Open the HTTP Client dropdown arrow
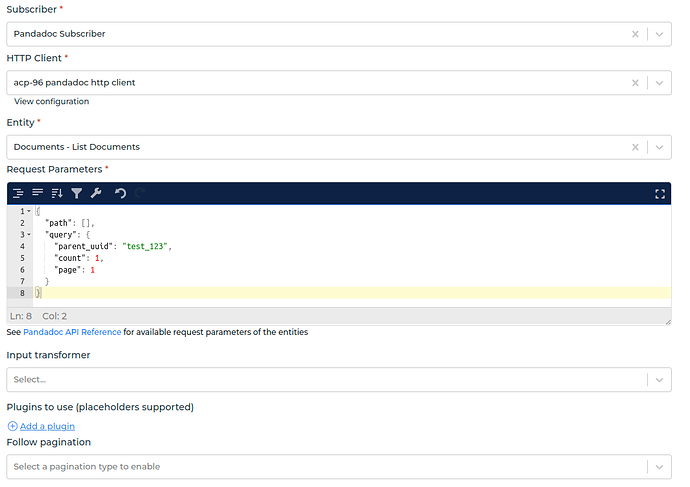 pos(659,83)
